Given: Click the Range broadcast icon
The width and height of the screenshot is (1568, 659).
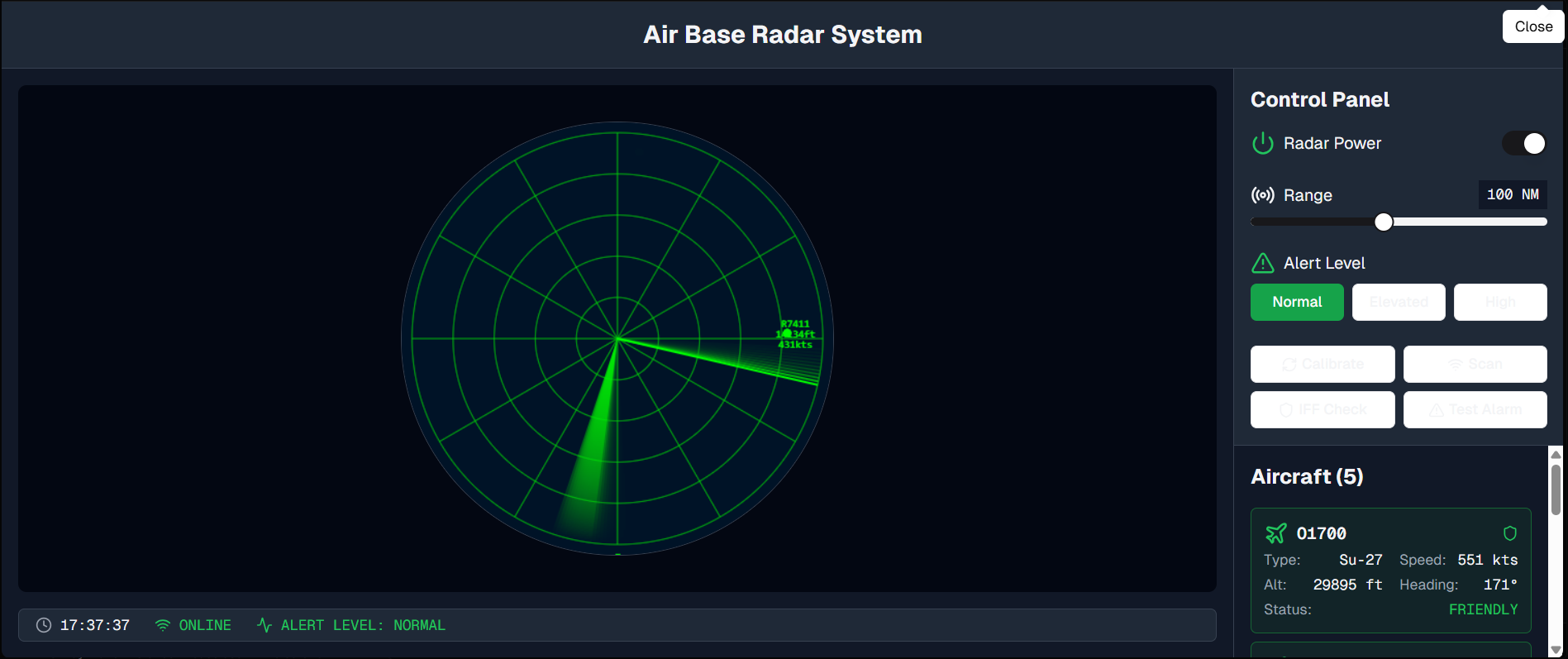Looking at the screenshot, I should [x=1262, y=195].
